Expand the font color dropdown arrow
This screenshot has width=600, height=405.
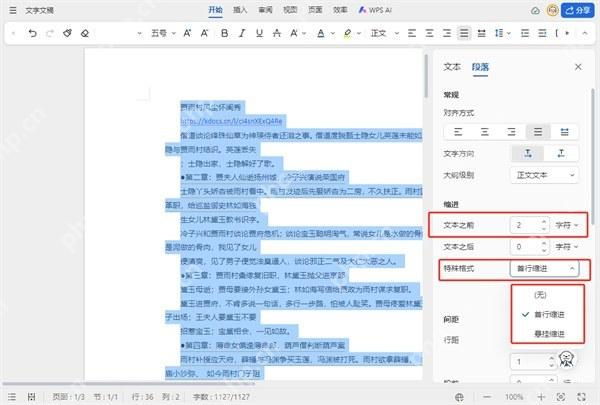coord(333,33)
